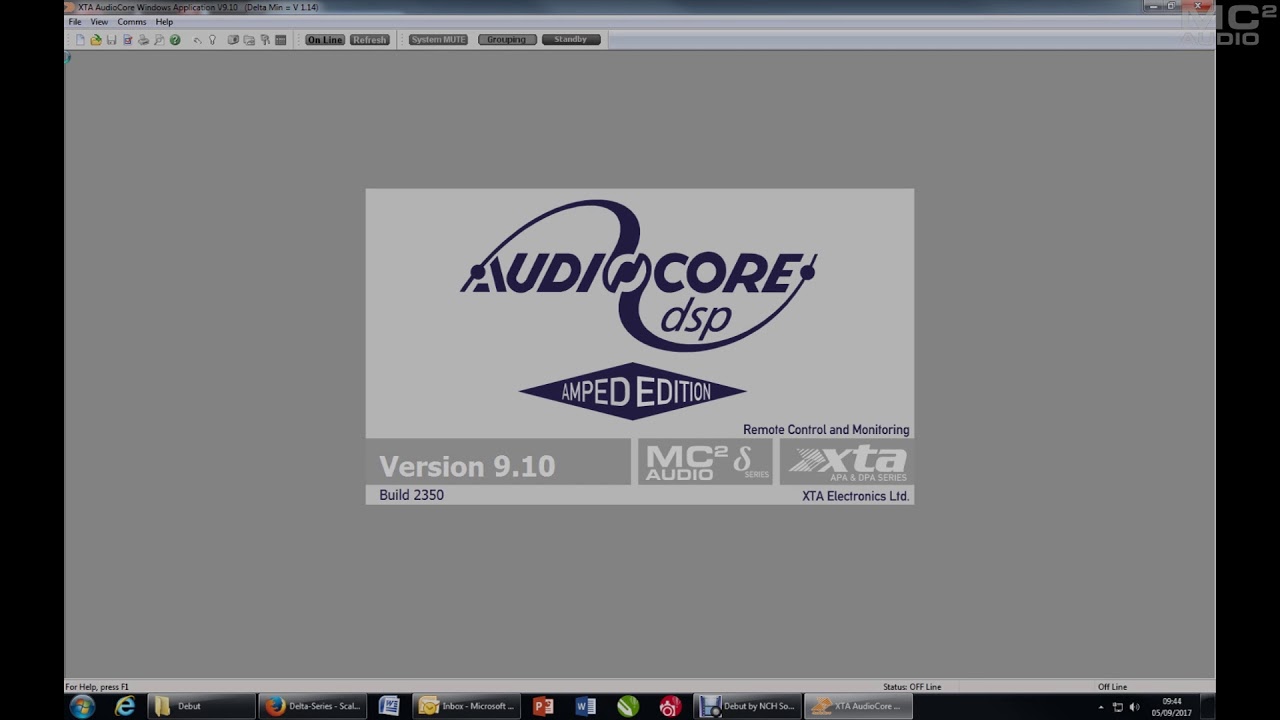Click the Open folder icon in toolbar
The height and width of the screenshot is (720, 1280).
pos(96,40)
